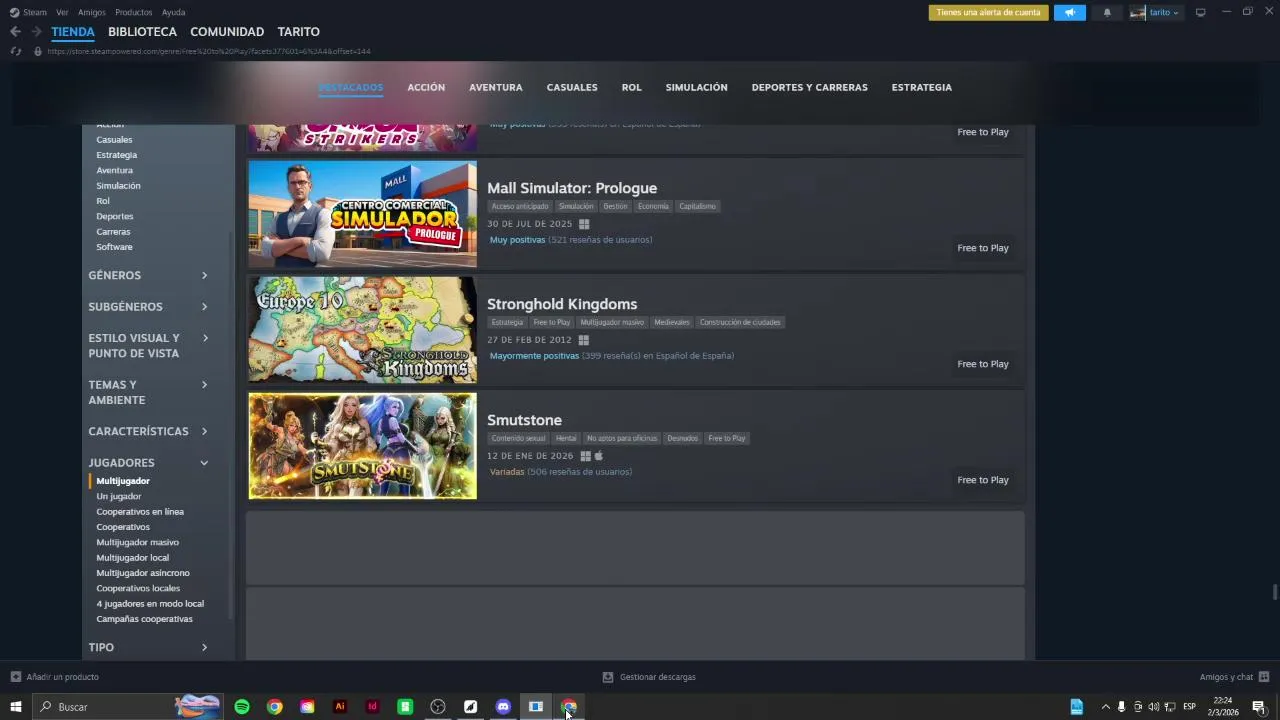
Task: Toggle the Un jugador filter
Action: click(x=119, y=496)
